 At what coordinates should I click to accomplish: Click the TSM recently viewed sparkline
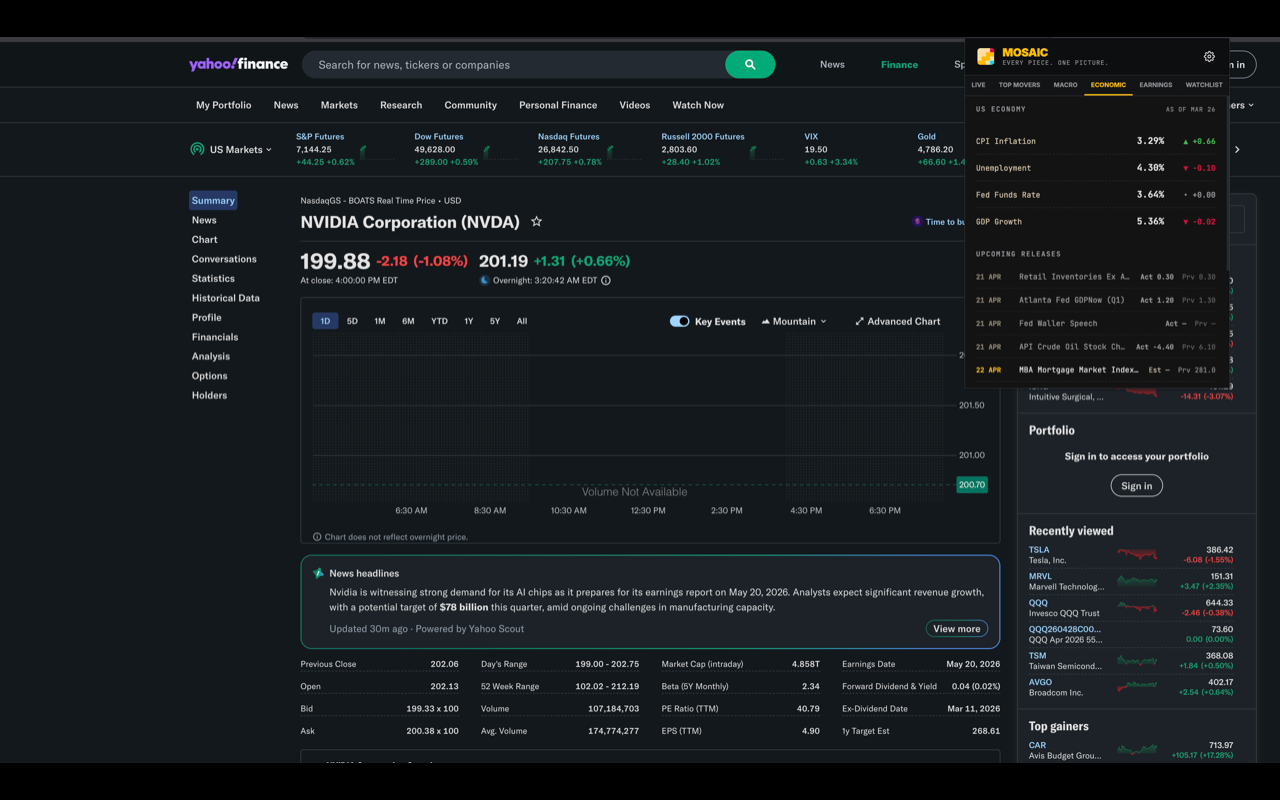point(1137,660)
